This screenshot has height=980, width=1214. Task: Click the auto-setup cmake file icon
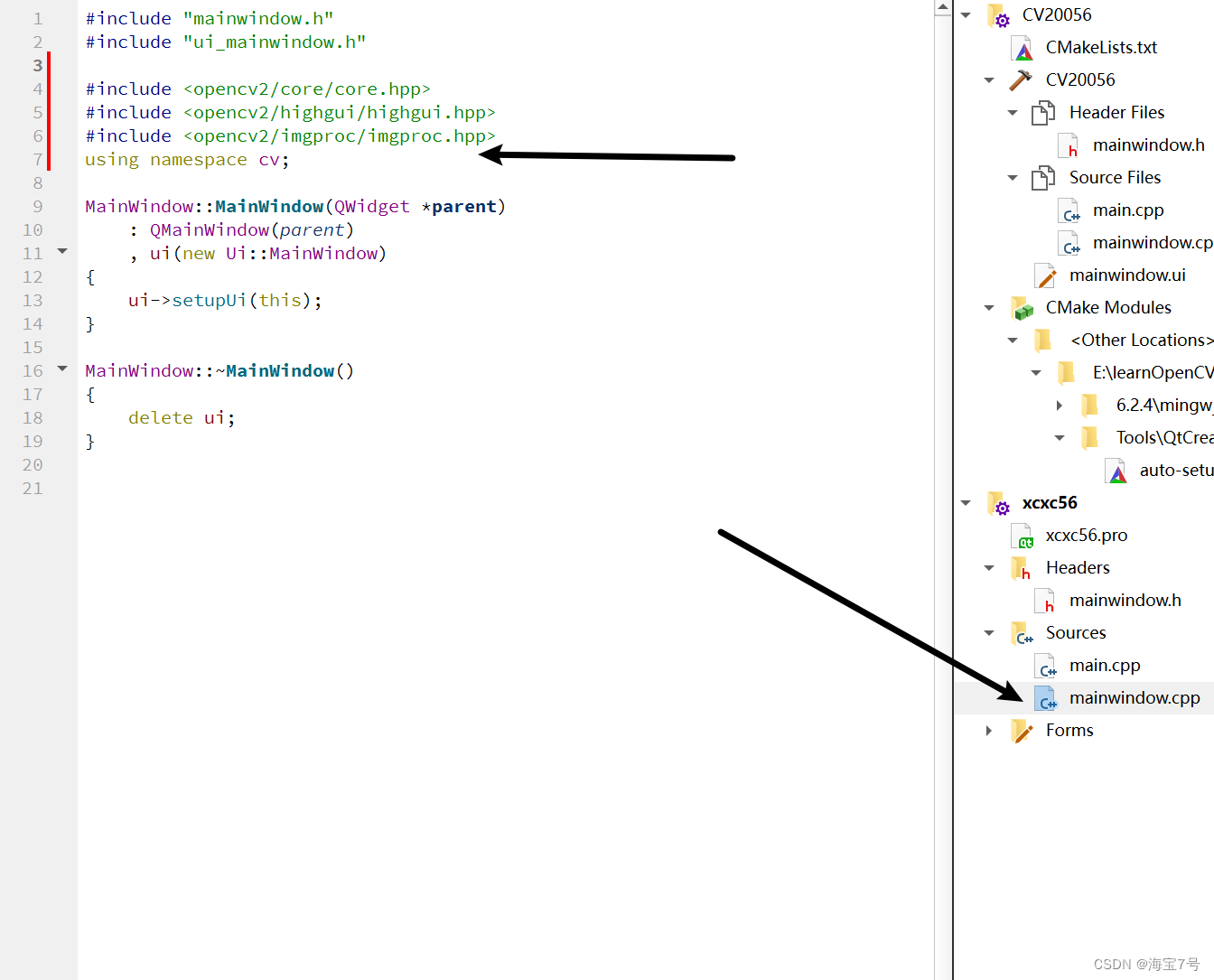(x=1116, y=471)
